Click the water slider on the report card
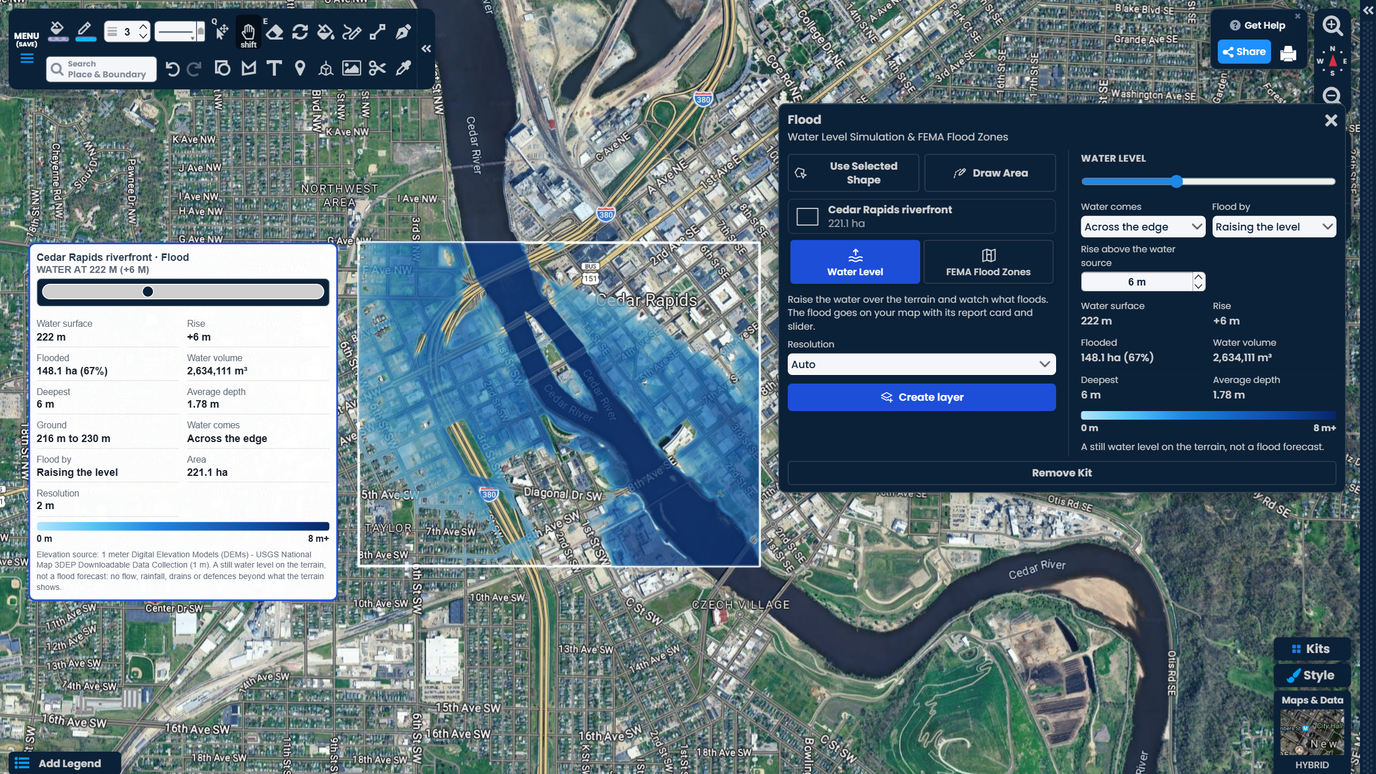The height and width of the screenshot is (774, 1376). click(183, 292)
